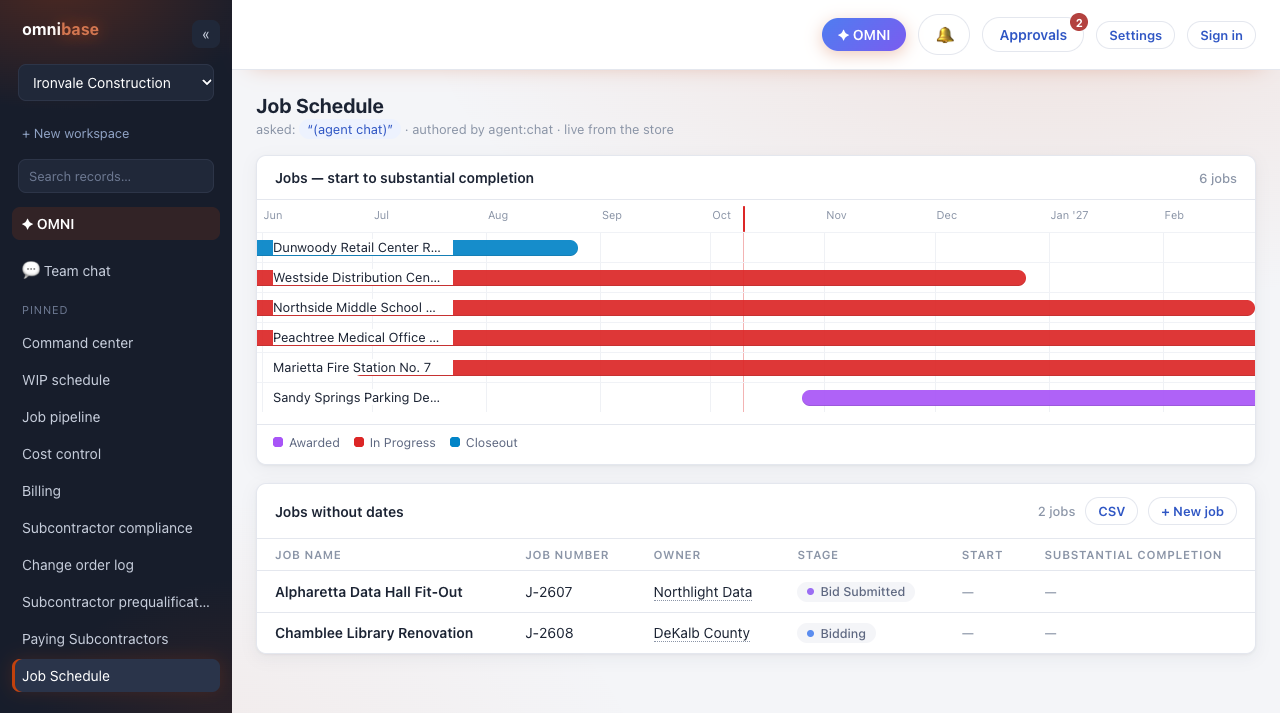Collapse the sidebar with the chevron button
This screenshot has width=1280, height=713.
point(205,34)
